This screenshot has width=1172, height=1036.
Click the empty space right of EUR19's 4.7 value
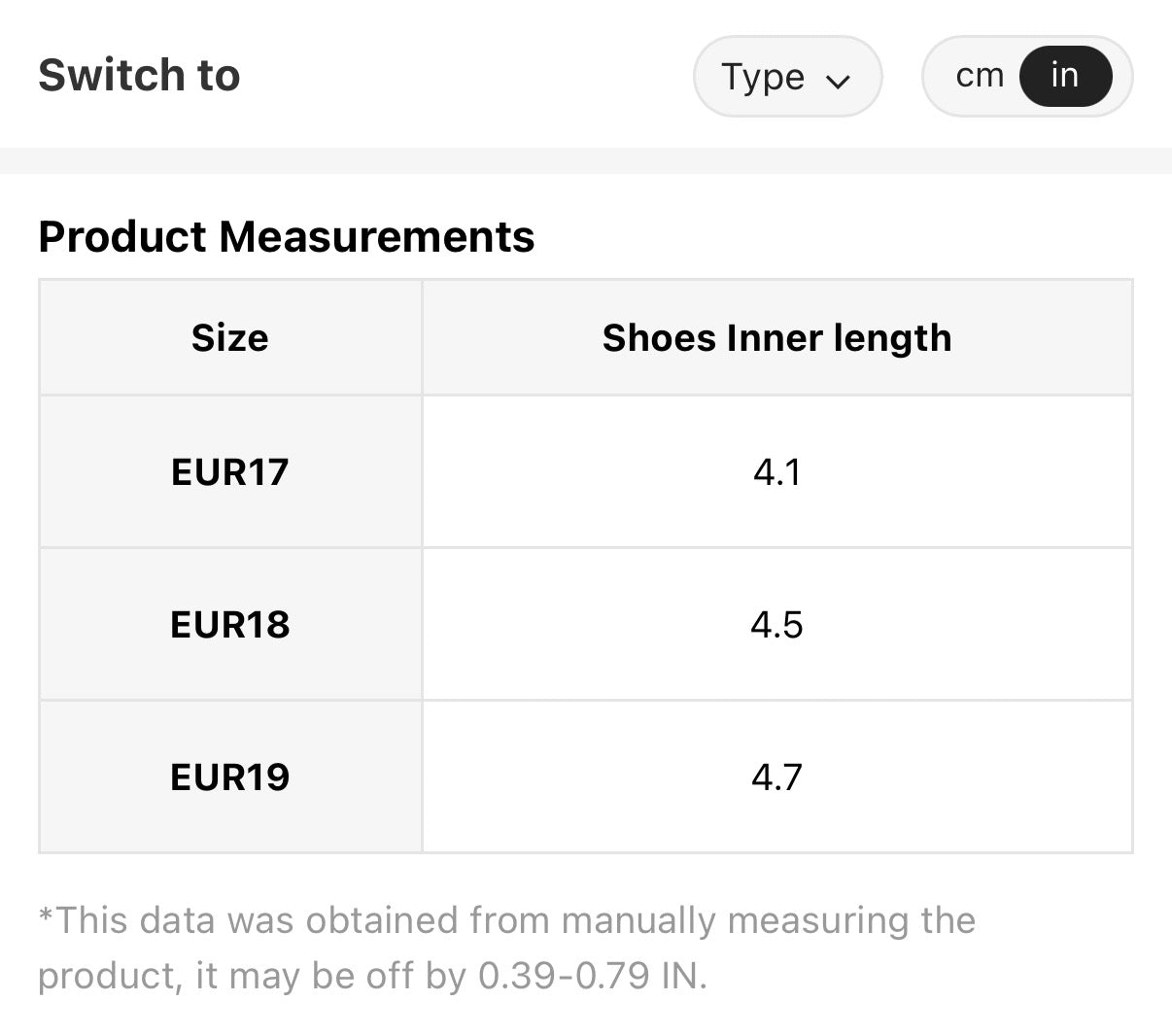tap(972, 777)
